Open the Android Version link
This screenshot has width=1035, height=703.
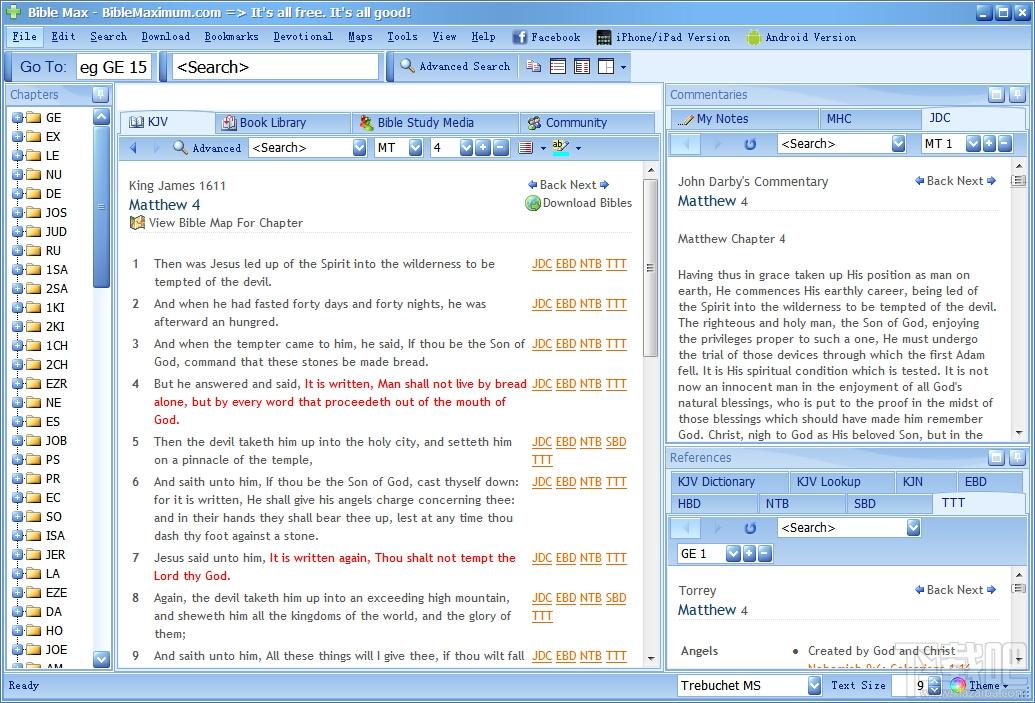pyautogui.click(x=801, y=37)
